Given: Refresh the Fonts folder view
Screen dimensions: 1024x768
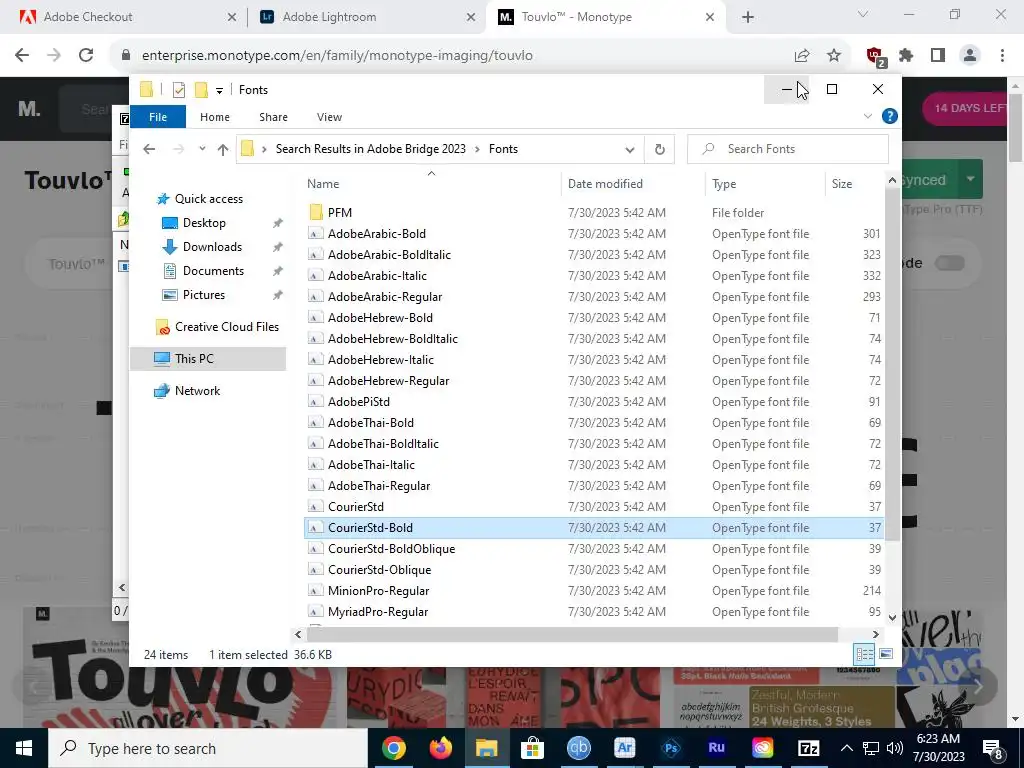Looking at the screenshot, I should 660,150.
